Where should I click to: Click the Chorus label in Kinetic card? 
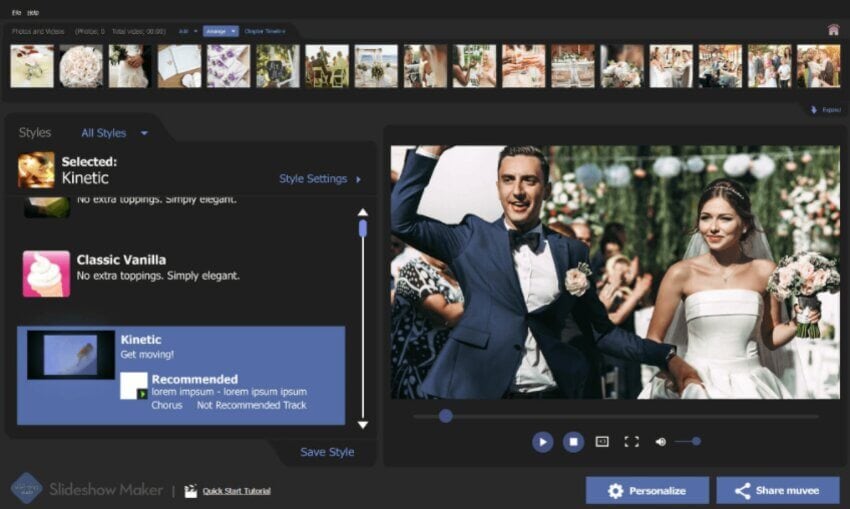pos(167,405)
